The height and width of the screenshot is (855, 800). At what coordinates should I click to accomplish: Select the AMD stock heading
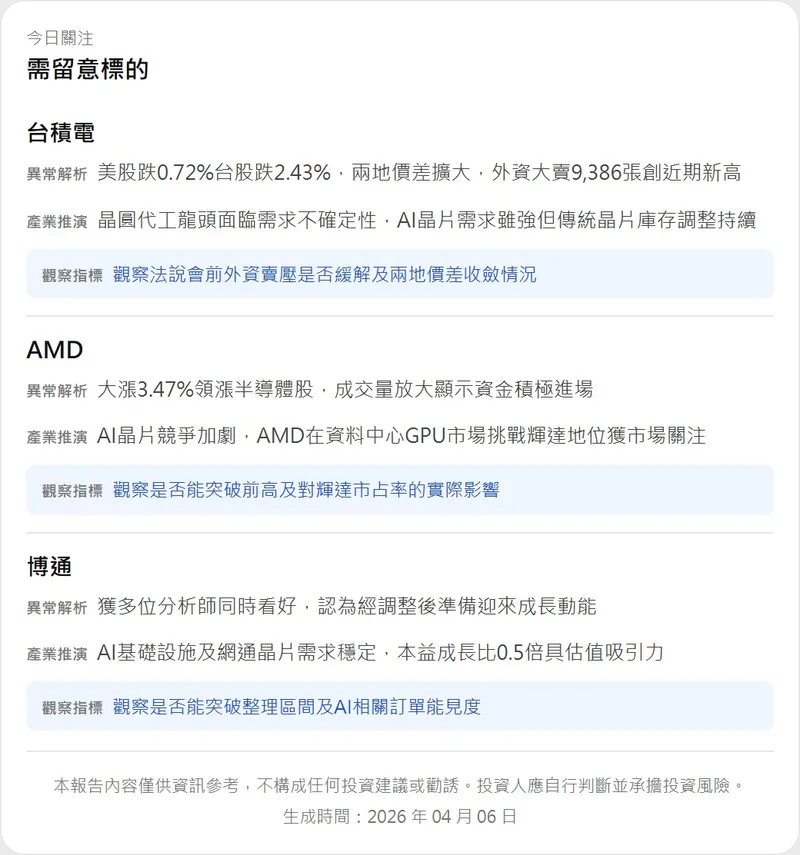pos(55,349)
